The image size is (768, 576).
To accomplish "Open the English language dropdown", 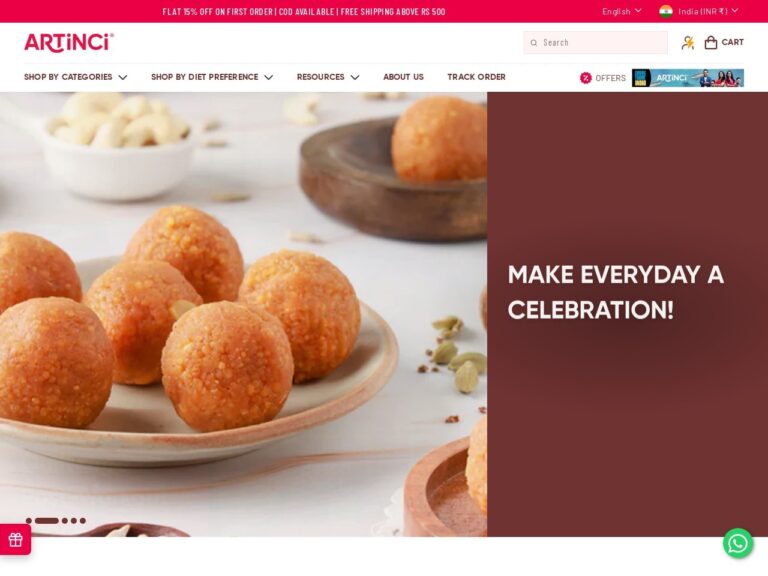I will 622,11.
